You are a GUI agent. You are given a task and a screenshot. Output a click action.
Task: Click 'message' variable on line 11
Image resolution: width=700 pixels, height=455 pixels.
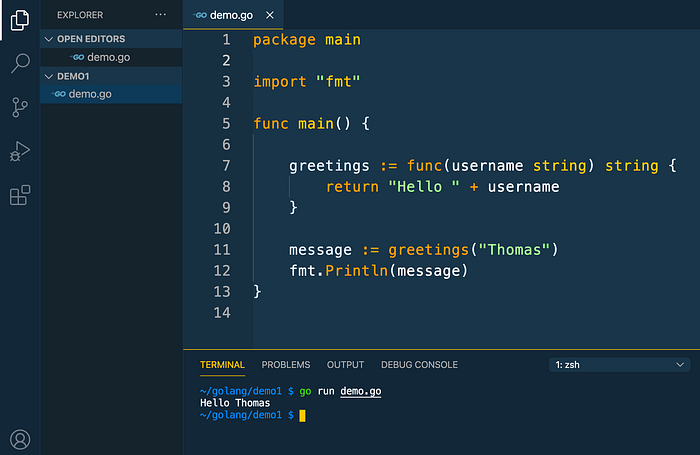(x=320, y=250)
